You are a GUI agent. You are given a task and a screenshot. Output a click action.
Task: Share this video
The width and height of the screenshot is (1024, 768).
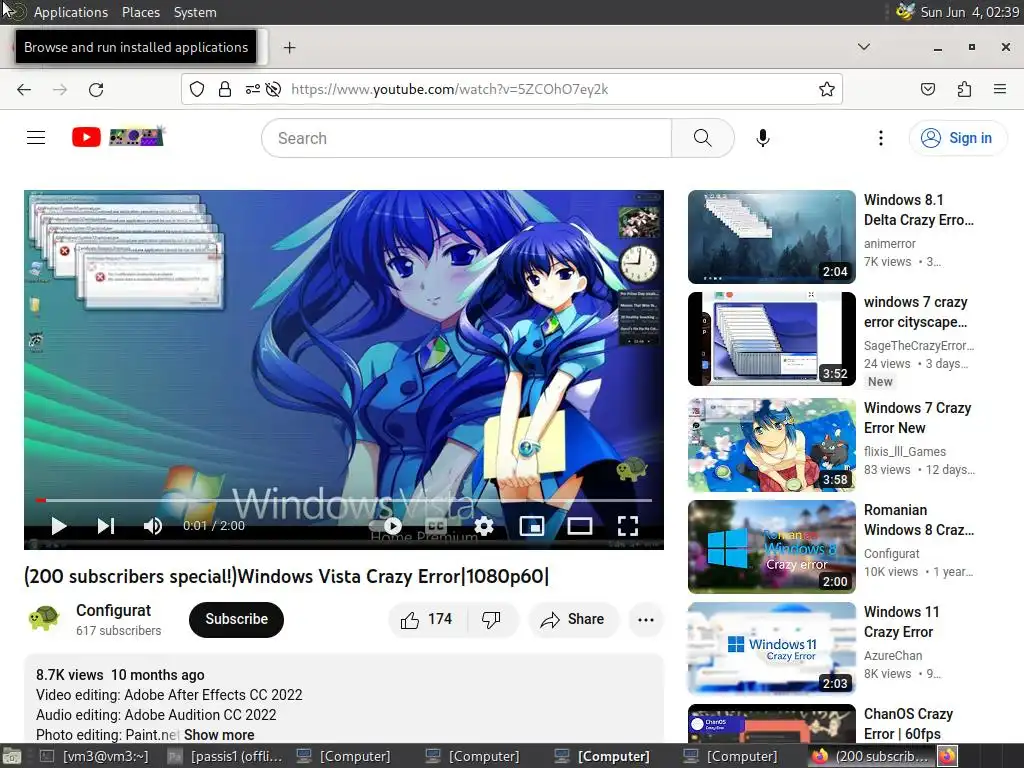pos(573,619)
